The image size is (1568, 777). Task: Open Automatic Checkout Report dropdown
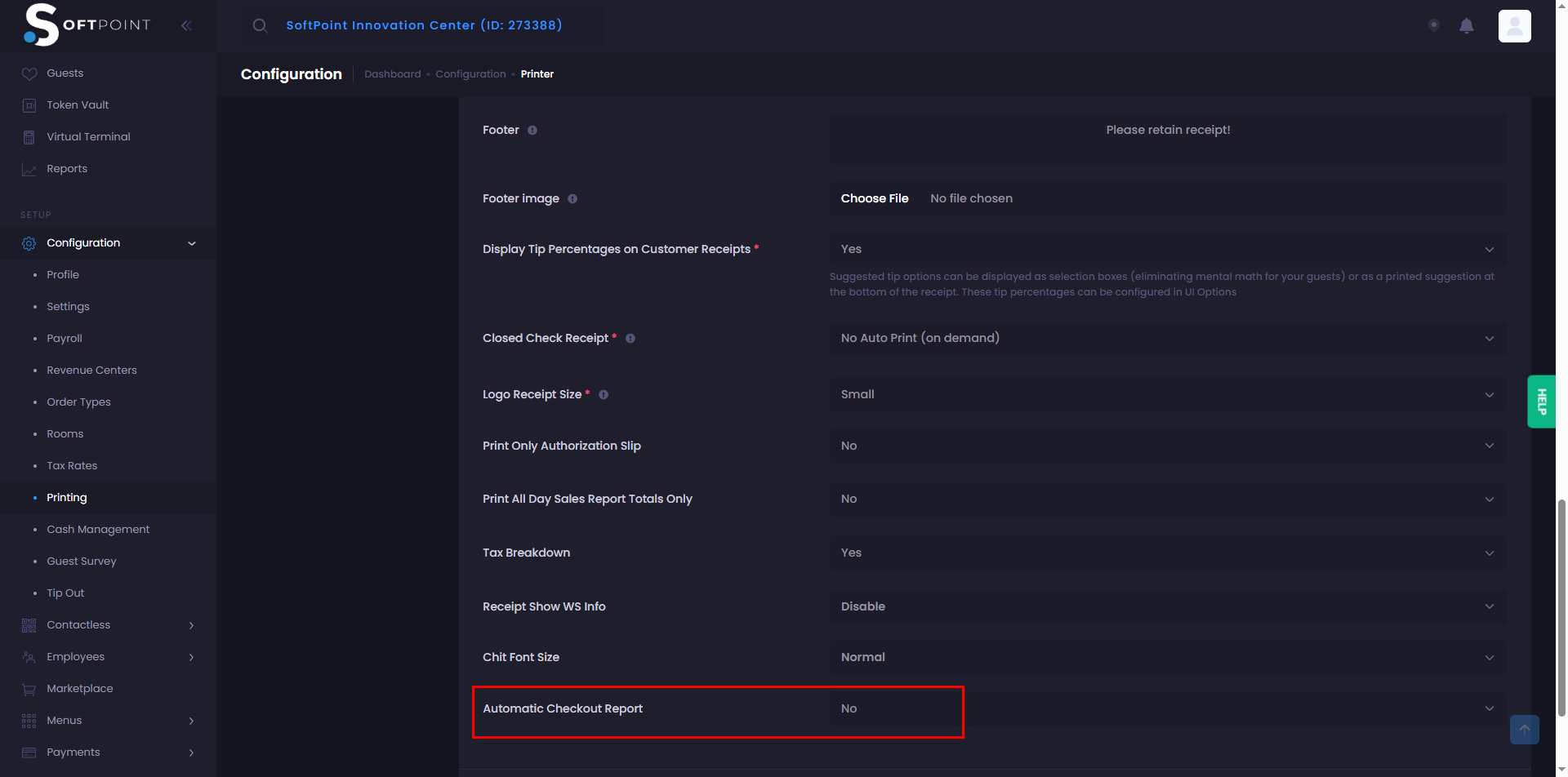click(1168, 708)
